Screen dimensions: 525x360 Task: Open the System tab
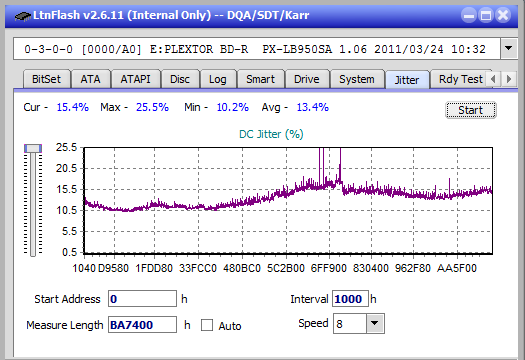pyautogui.click(x=357, y=79)
